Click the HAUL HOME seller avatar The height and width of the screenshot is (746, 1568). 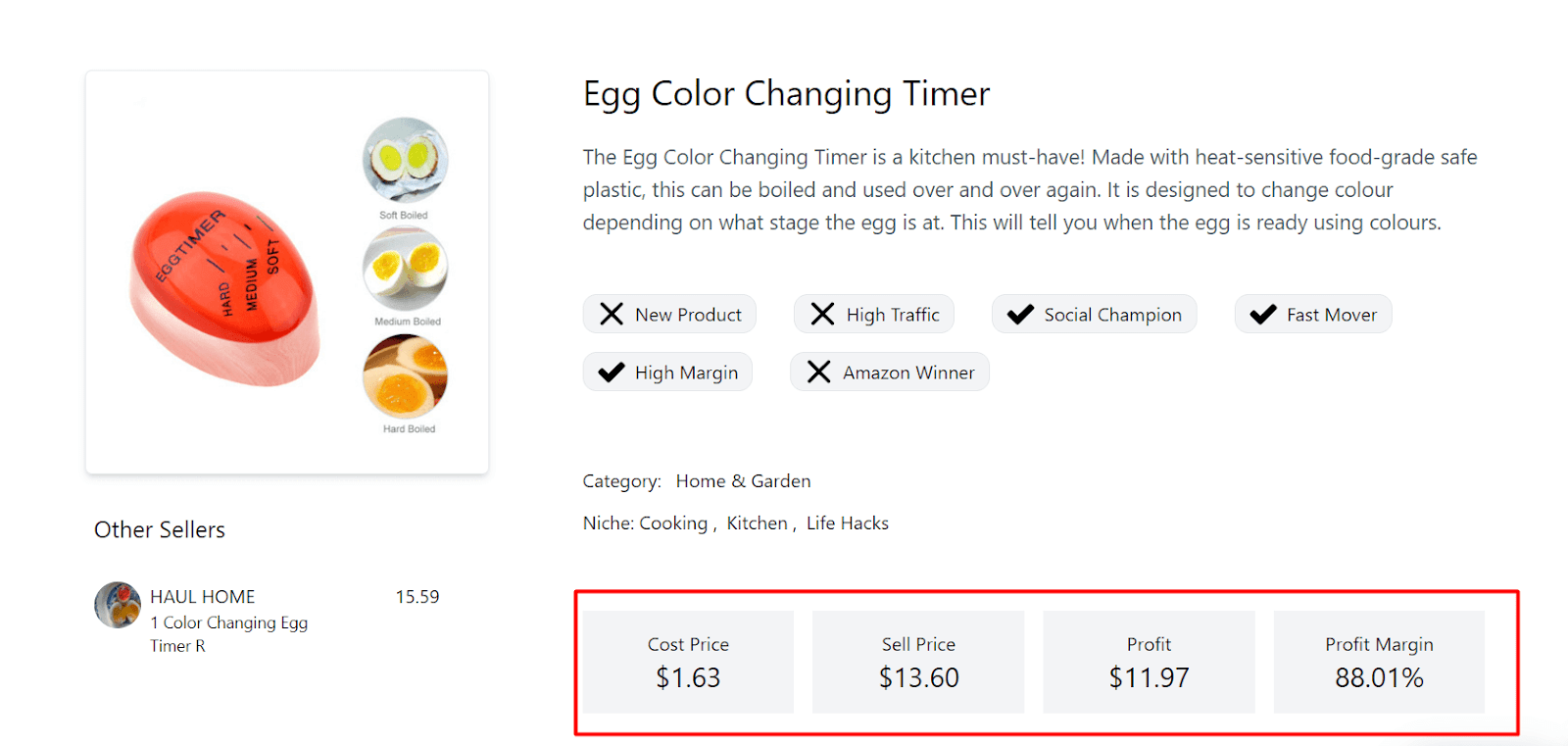tap(118, 605)
